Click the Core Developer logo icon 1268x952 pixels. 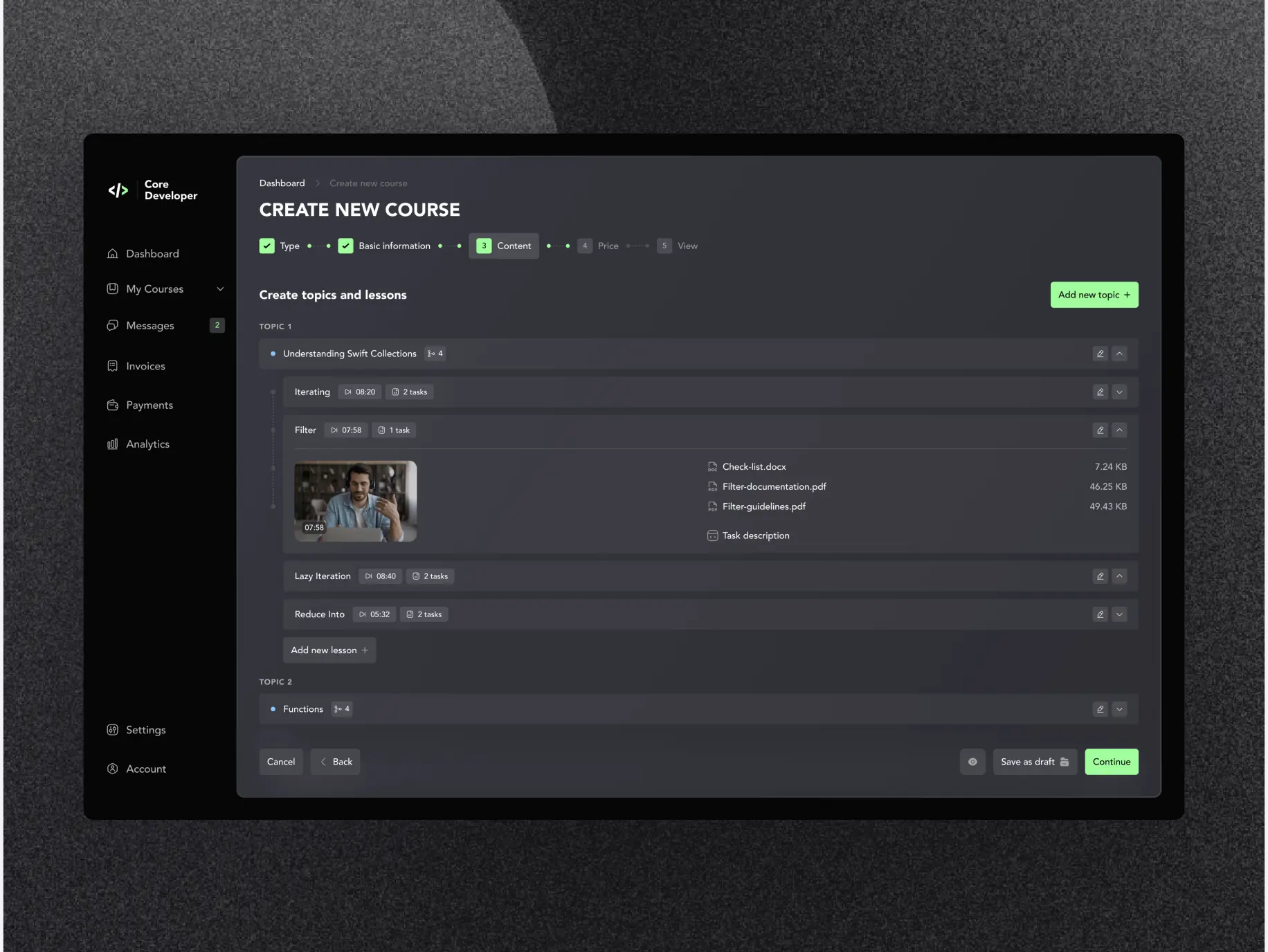(118, 190)
